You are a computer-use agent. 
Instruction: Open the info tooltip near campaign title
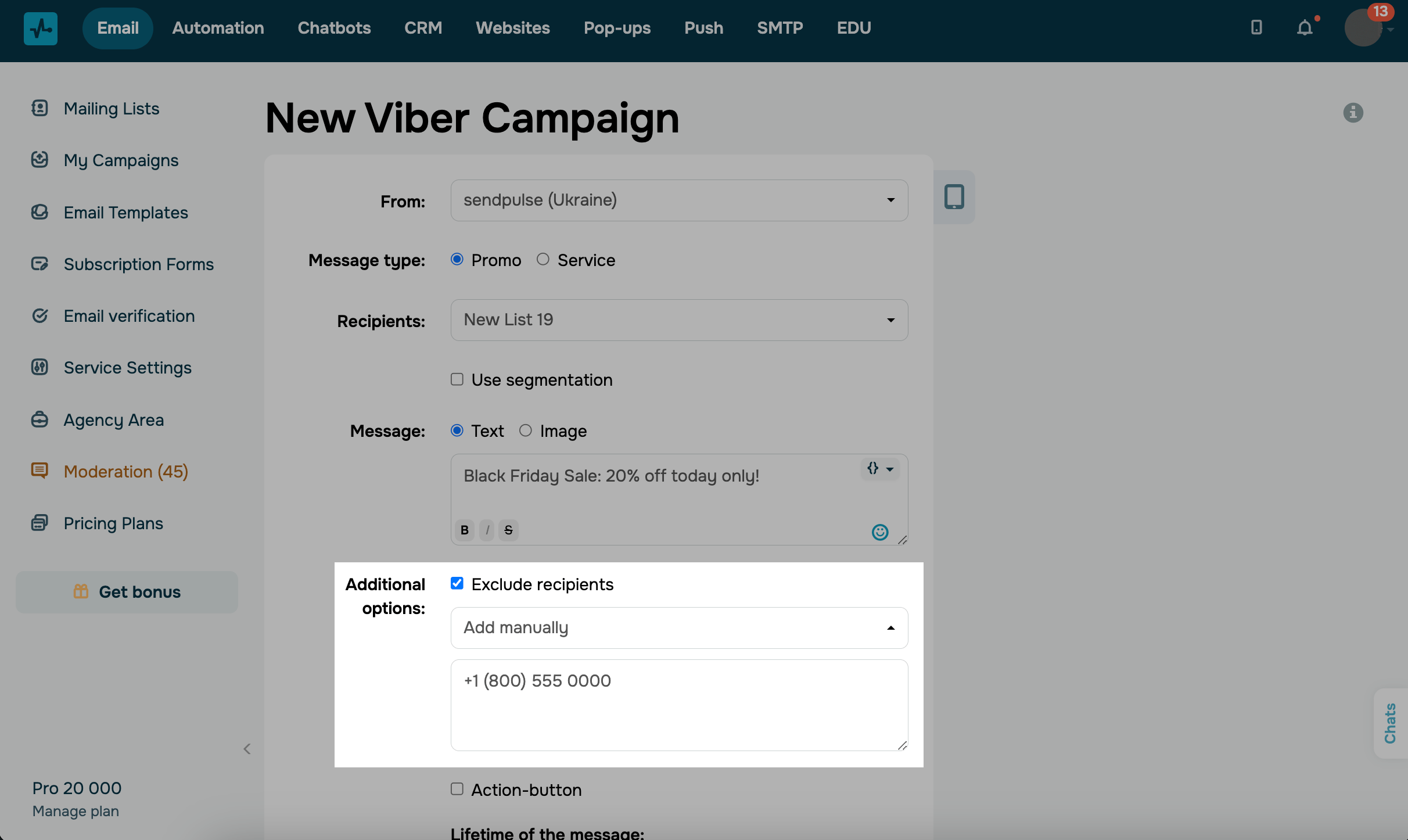[1353, 113]
